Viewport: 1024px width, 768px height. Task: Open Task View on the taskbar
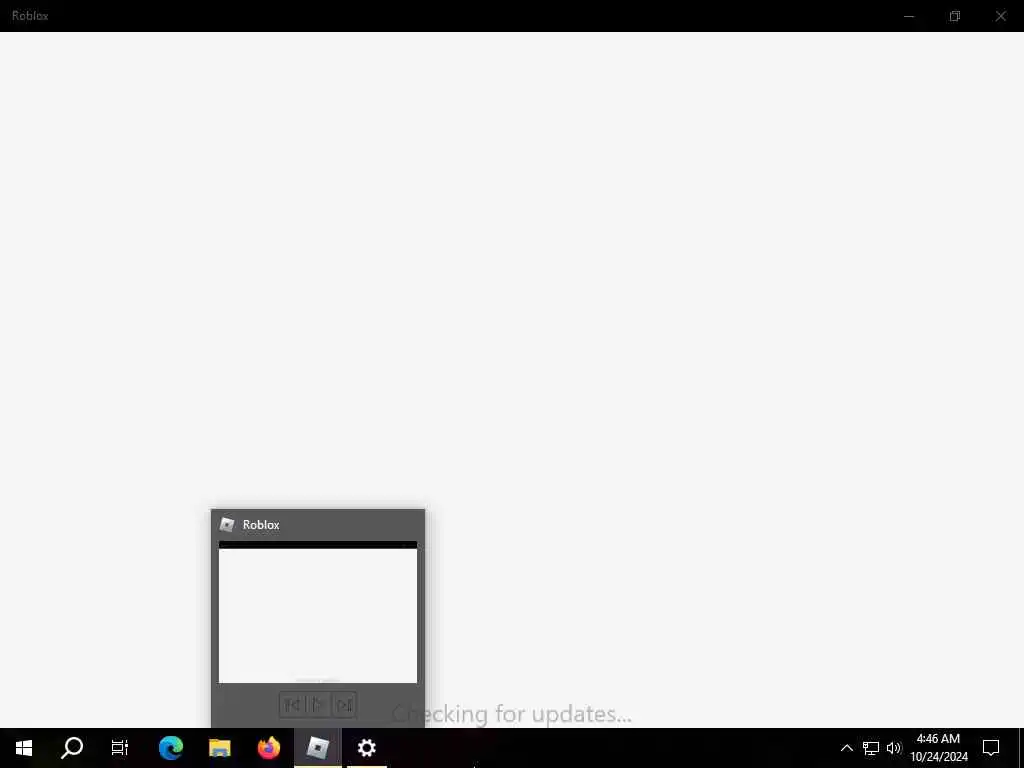pos(120,748)
